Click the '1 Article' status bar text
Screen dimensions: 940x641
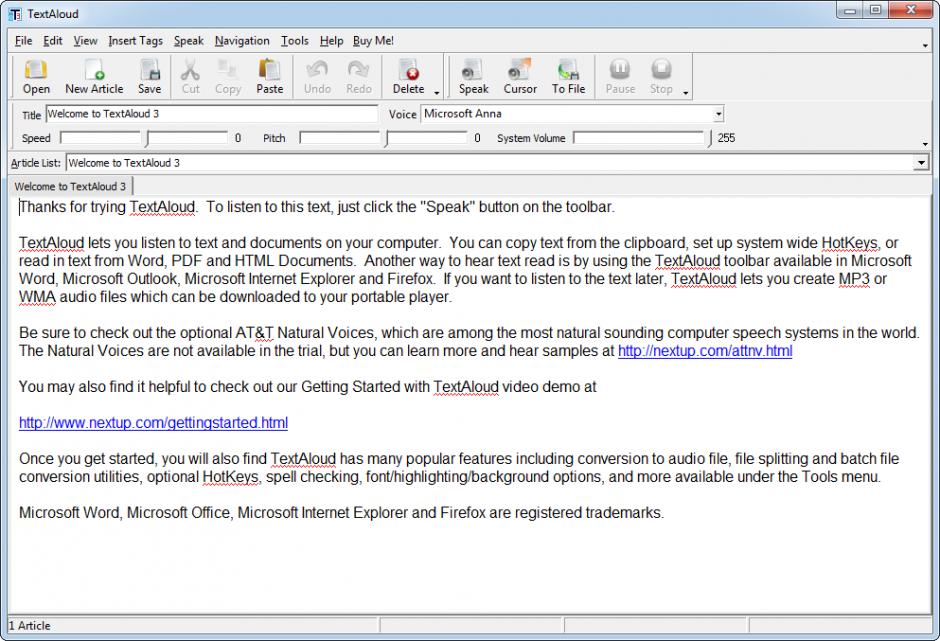[29, 625]
